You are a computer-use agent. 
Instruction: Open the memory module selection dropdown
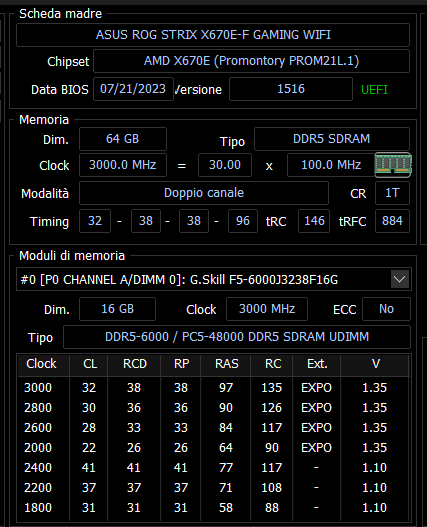(400, 279)
